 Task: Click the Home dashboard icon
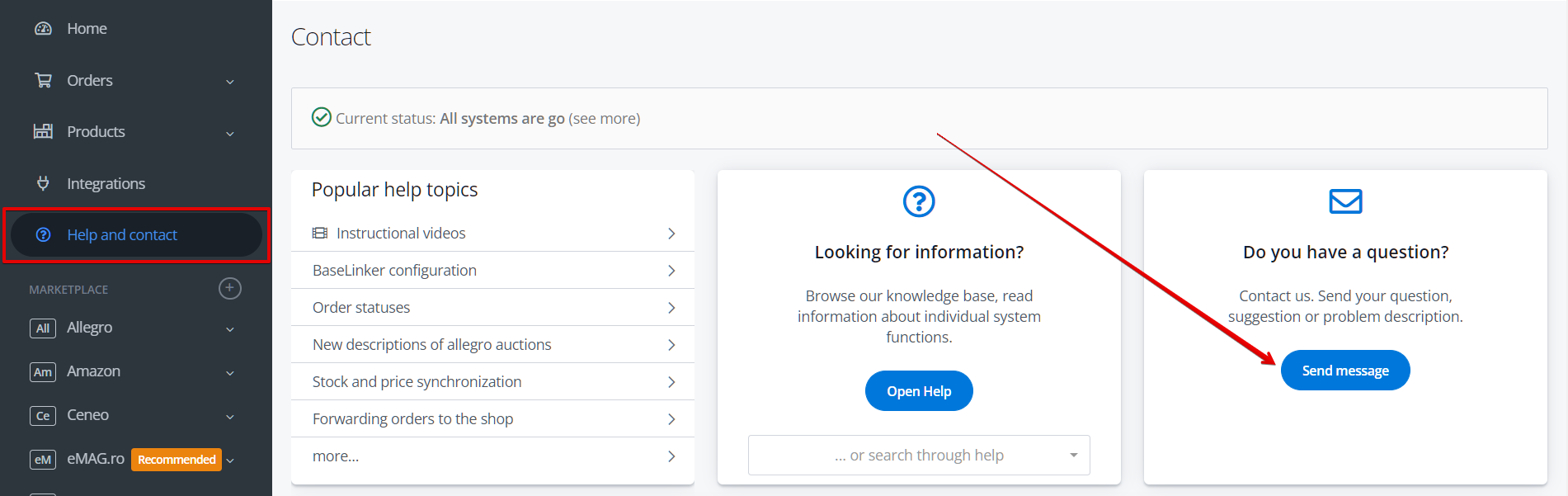(x=43, y=29)
